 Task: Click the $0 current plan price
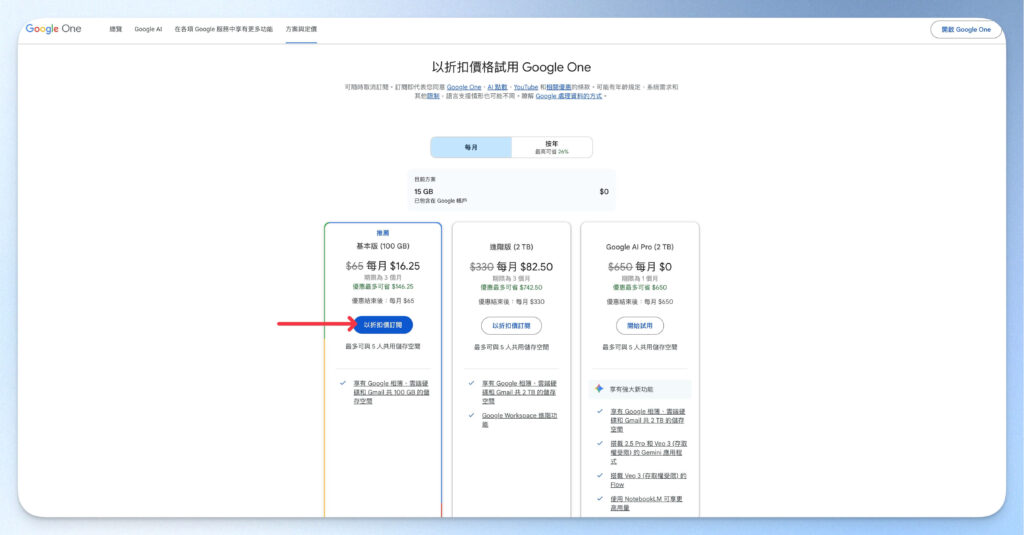[604, 191]
